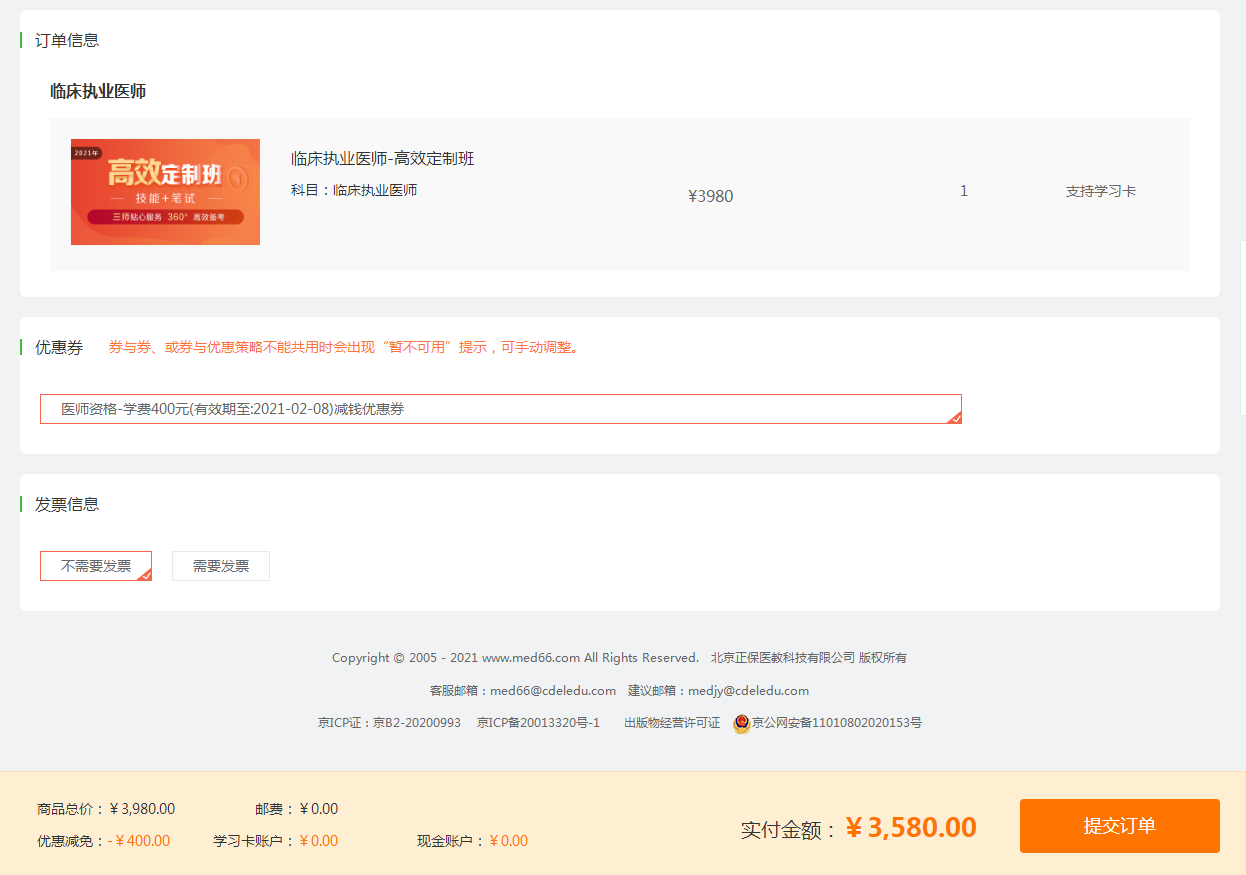This screenshot has height=875, width=1246.
Task: Open the 高效定制班 course thumbnail
Action: pyautogui.click(x=165, y=192)
